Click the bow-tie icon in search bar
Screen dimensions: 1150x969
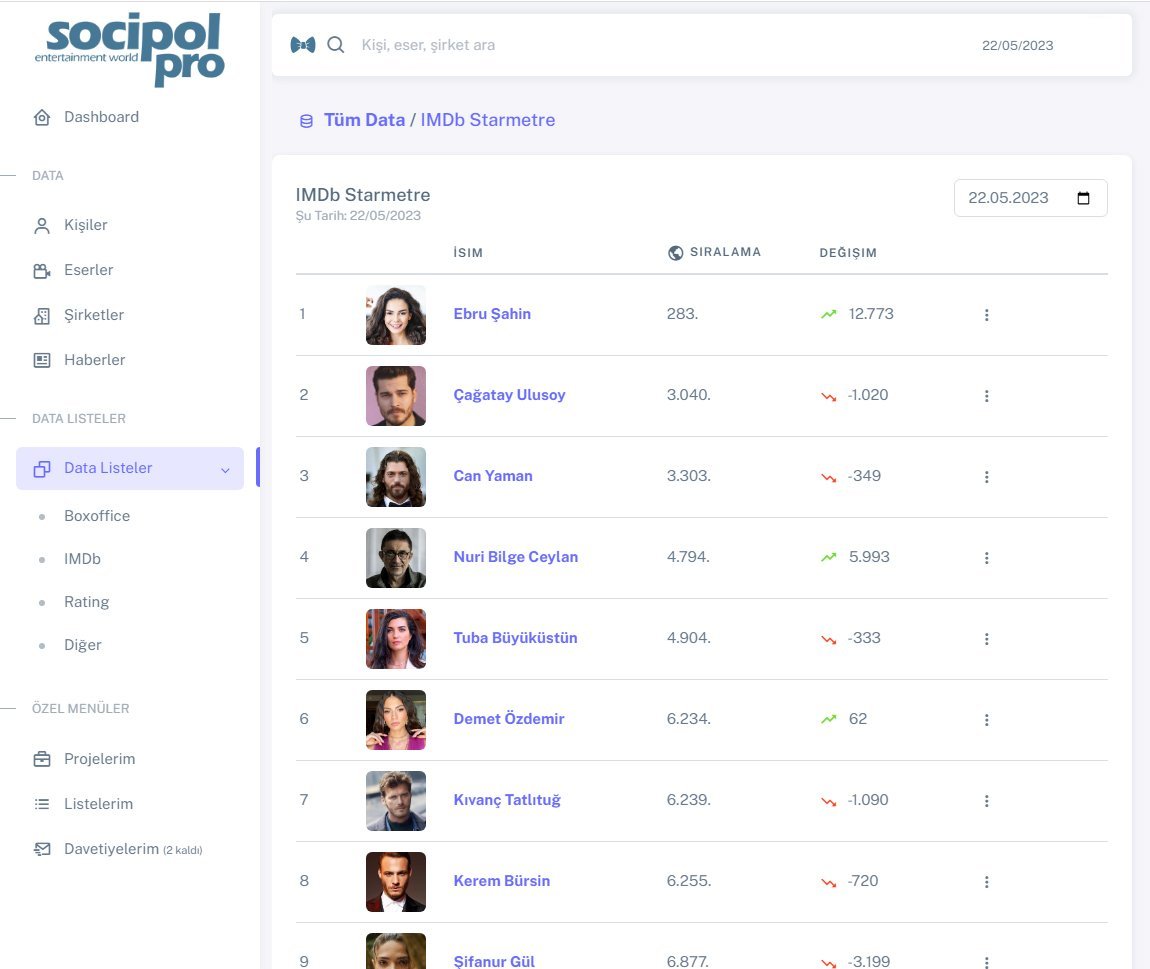[x=302, y=45]
